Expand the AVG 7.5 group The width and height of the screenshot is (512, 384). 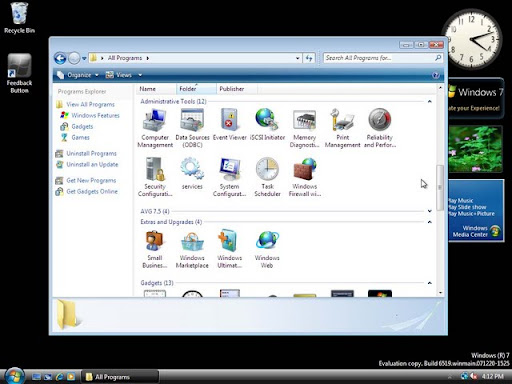430,211
